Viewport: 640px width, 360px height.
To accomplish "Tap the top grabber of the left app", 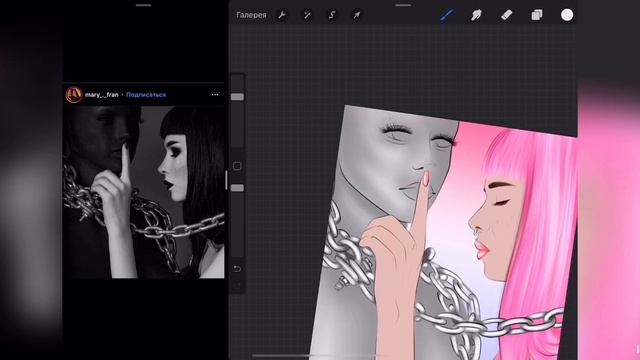I will point(144,5).
